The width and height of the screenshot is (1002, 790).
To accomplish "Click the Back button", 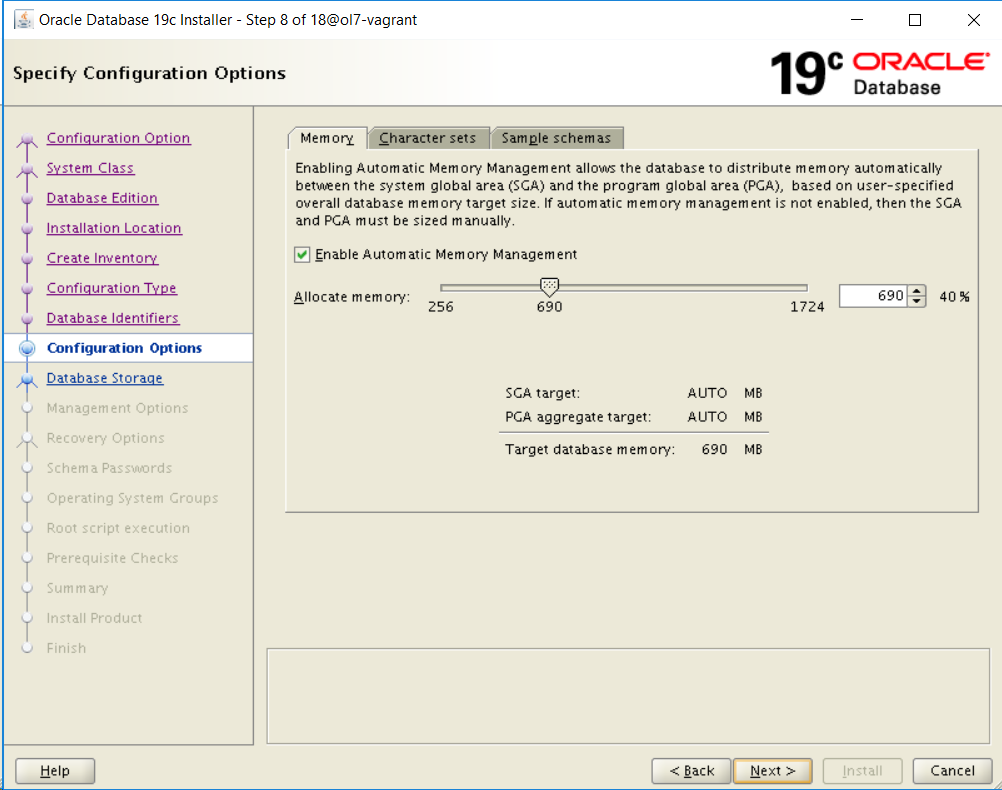I will click(691, 771).
